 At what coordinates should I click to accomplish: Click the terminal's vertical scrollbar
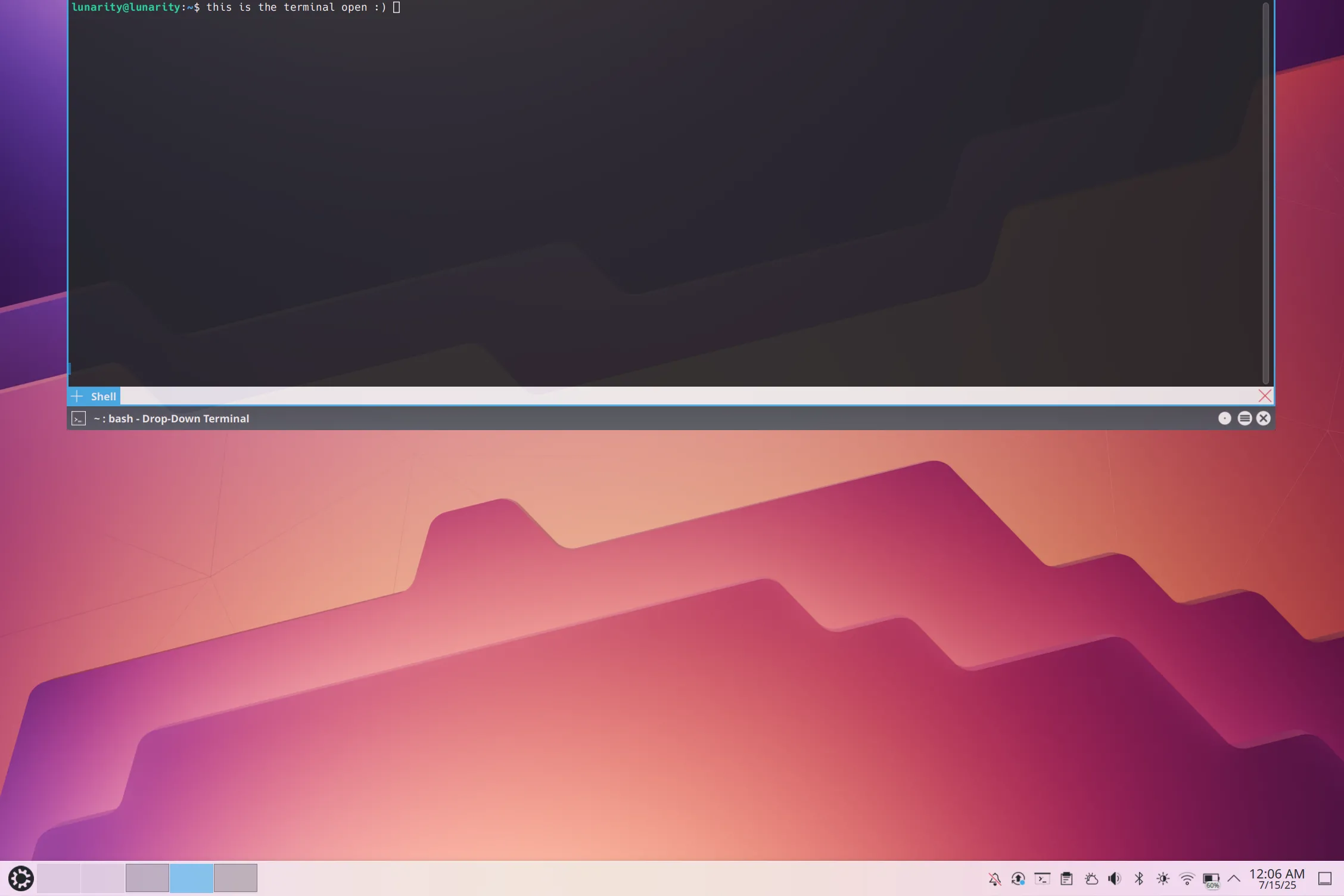[1265, 194]
